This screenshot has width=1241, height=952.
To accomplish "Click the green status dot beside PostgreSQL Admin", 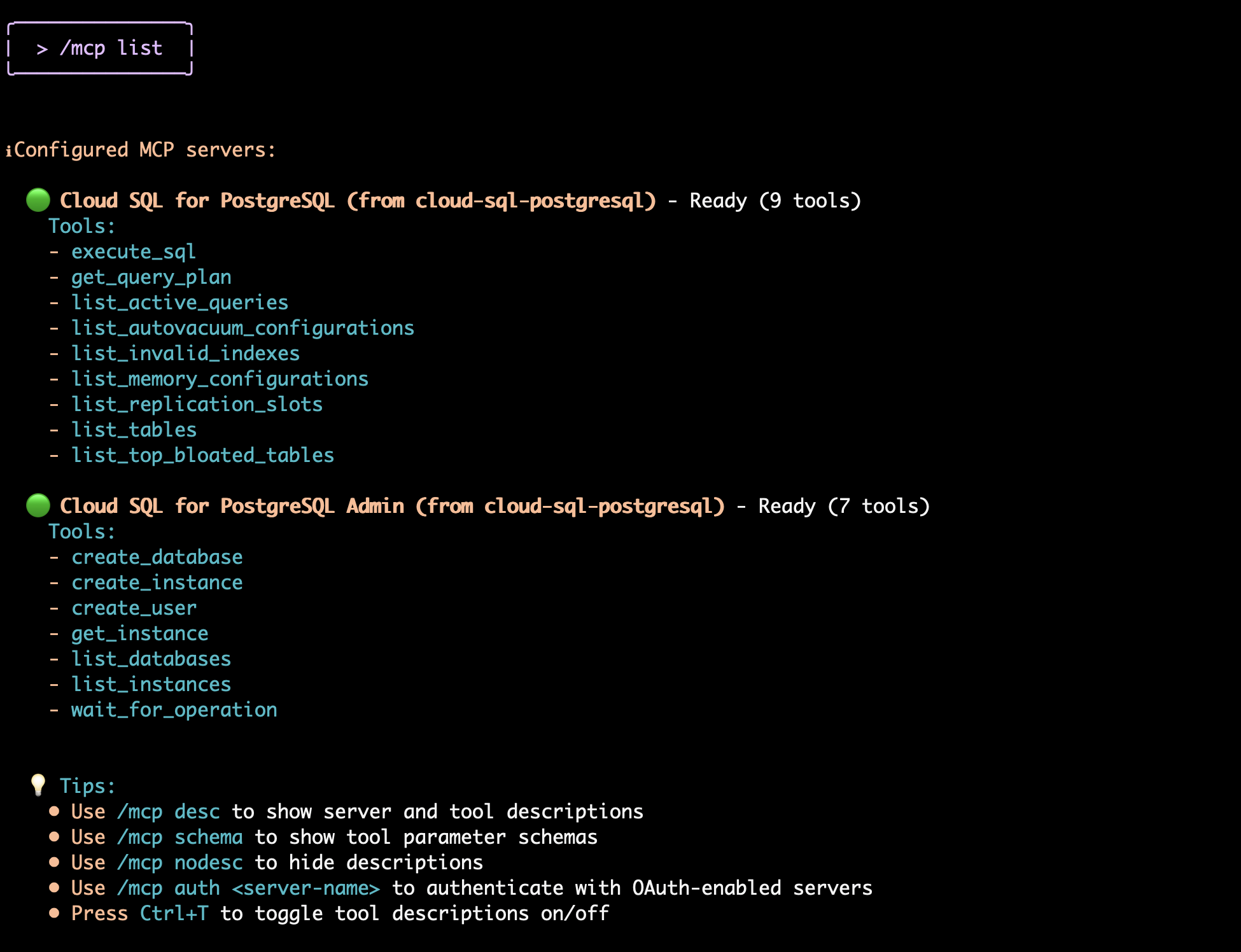I will click(x=38, y=505).
